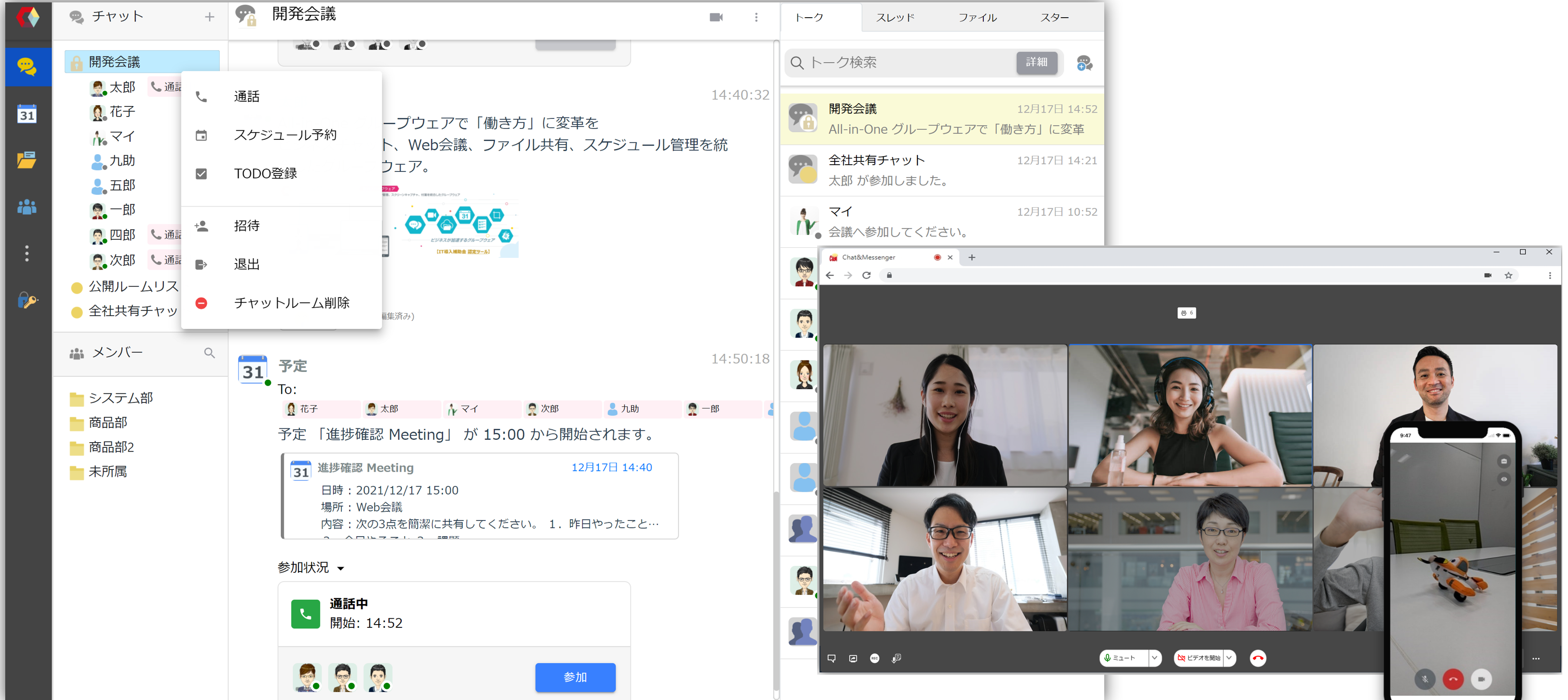Click the blue 参加 button

[575, 678]
